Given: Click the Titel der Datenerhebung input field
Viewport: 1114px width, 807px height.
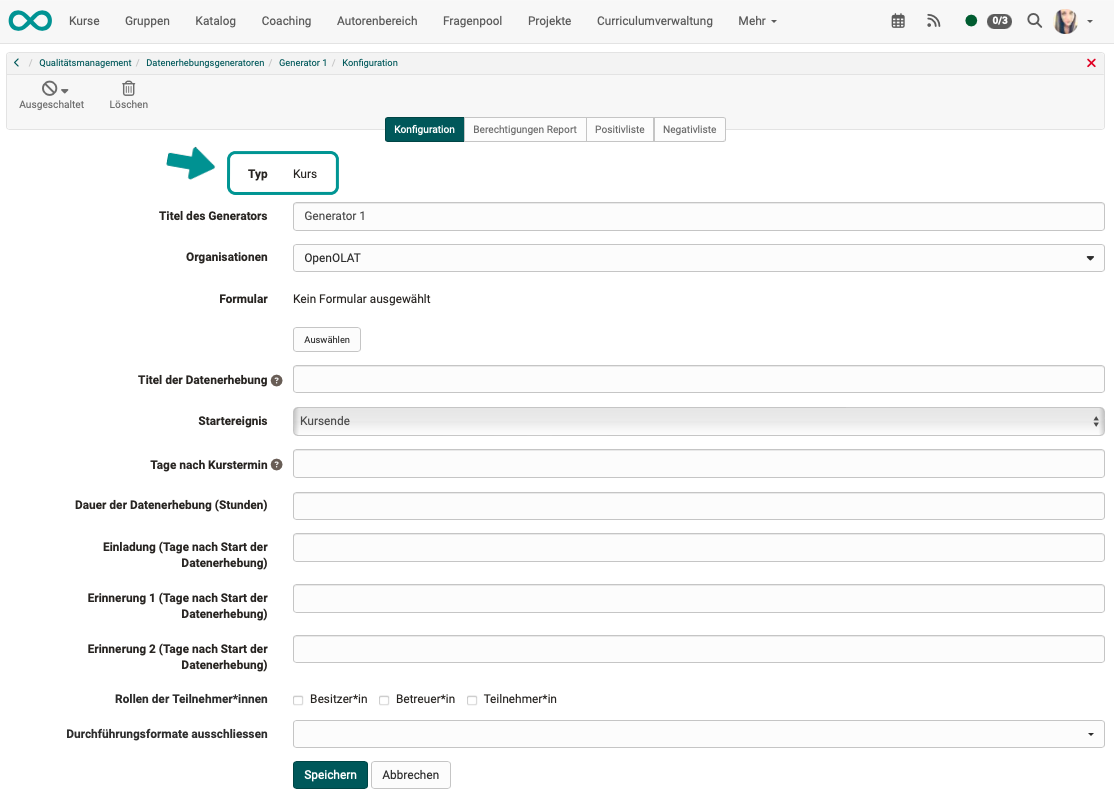Looking at the screenshot, I should tap(697, 379).
